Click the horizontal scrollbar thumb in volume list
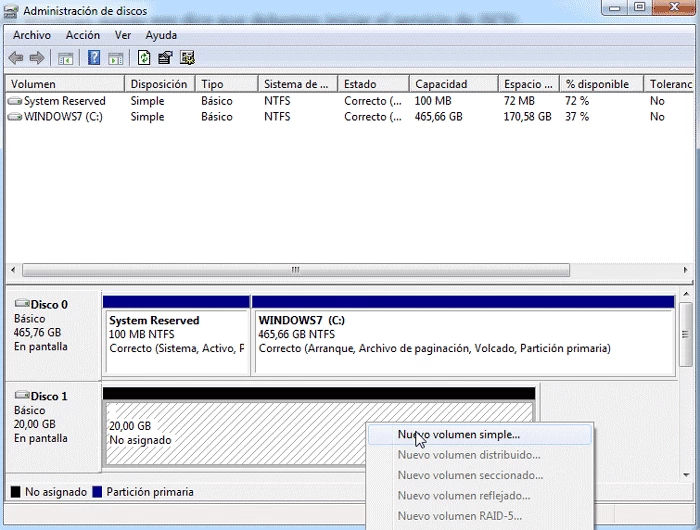This screenshot has height=530, width=700. pyautogui.click(x=296, y=270)
